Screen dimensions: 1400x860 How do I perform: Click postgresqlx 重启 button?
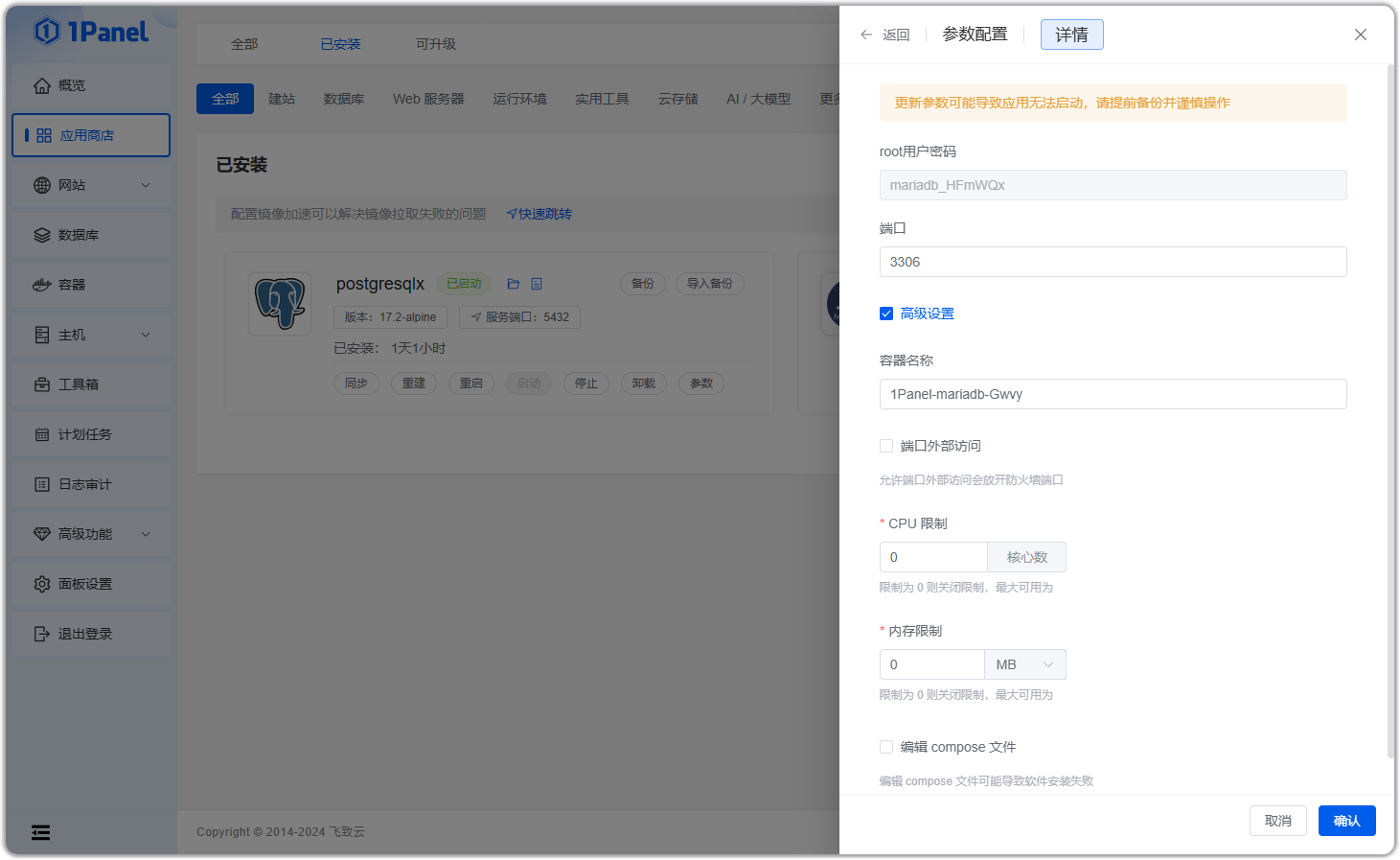point(471,384)
